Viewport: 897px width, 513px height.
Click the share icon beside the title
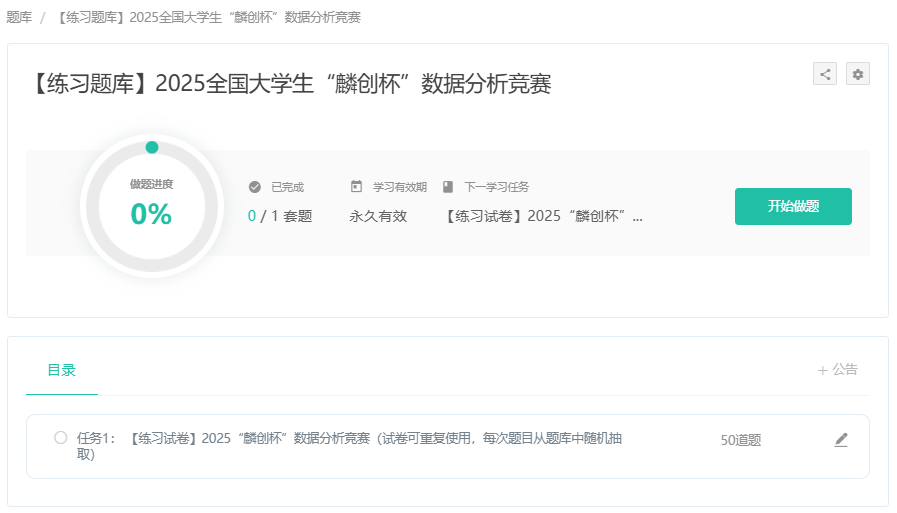[x=825, y=74]
